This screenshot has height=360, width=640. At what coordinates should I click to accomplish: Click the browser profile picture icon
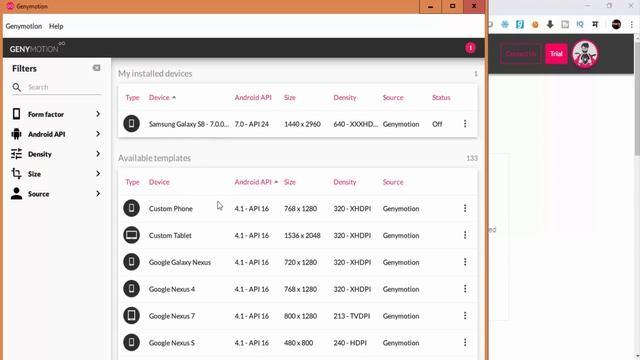click(616, 24)
